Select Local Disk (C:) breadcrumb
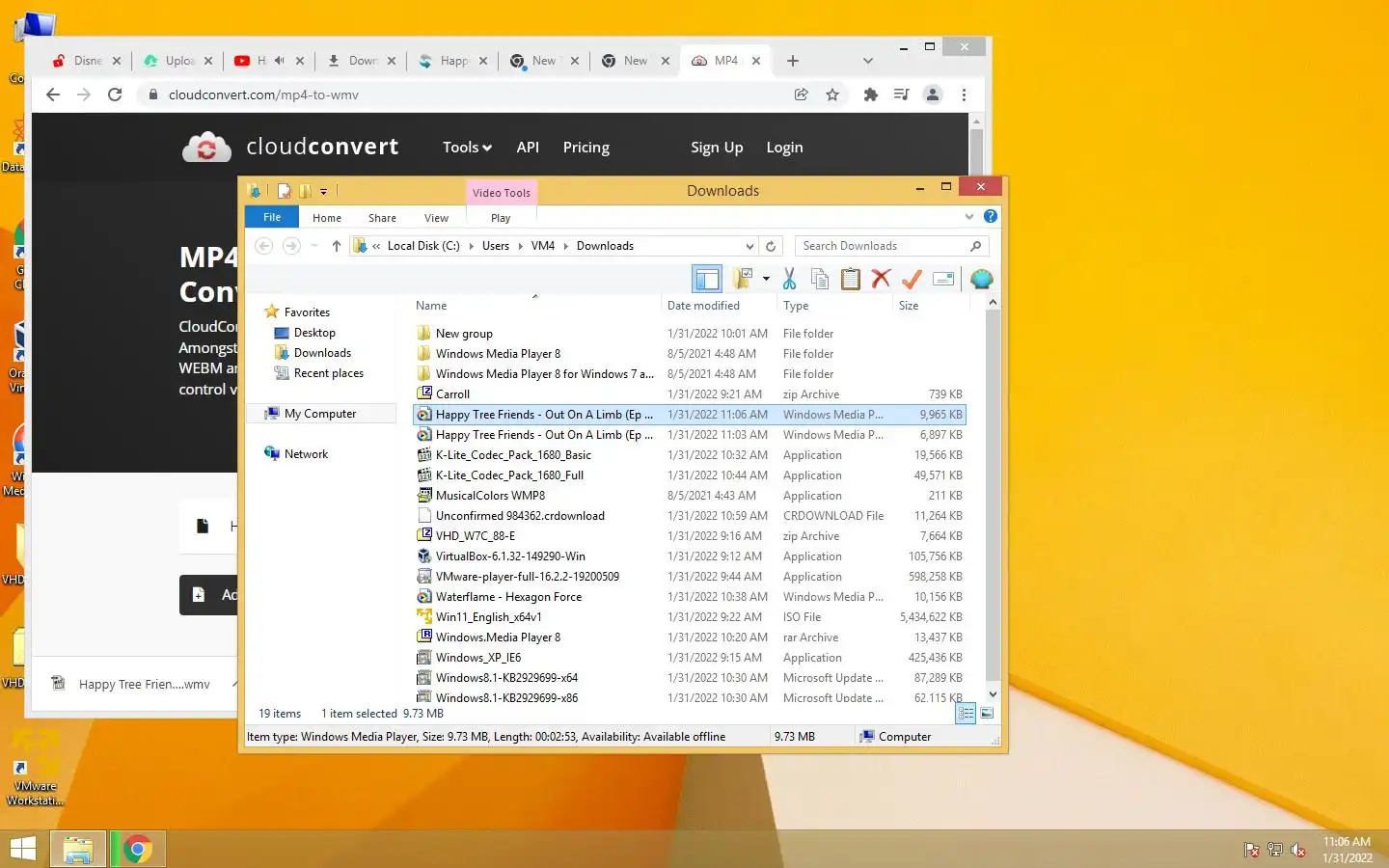The height and width of the screenshot is (868, 1389). pyautogui.click(x=423, y=246)
